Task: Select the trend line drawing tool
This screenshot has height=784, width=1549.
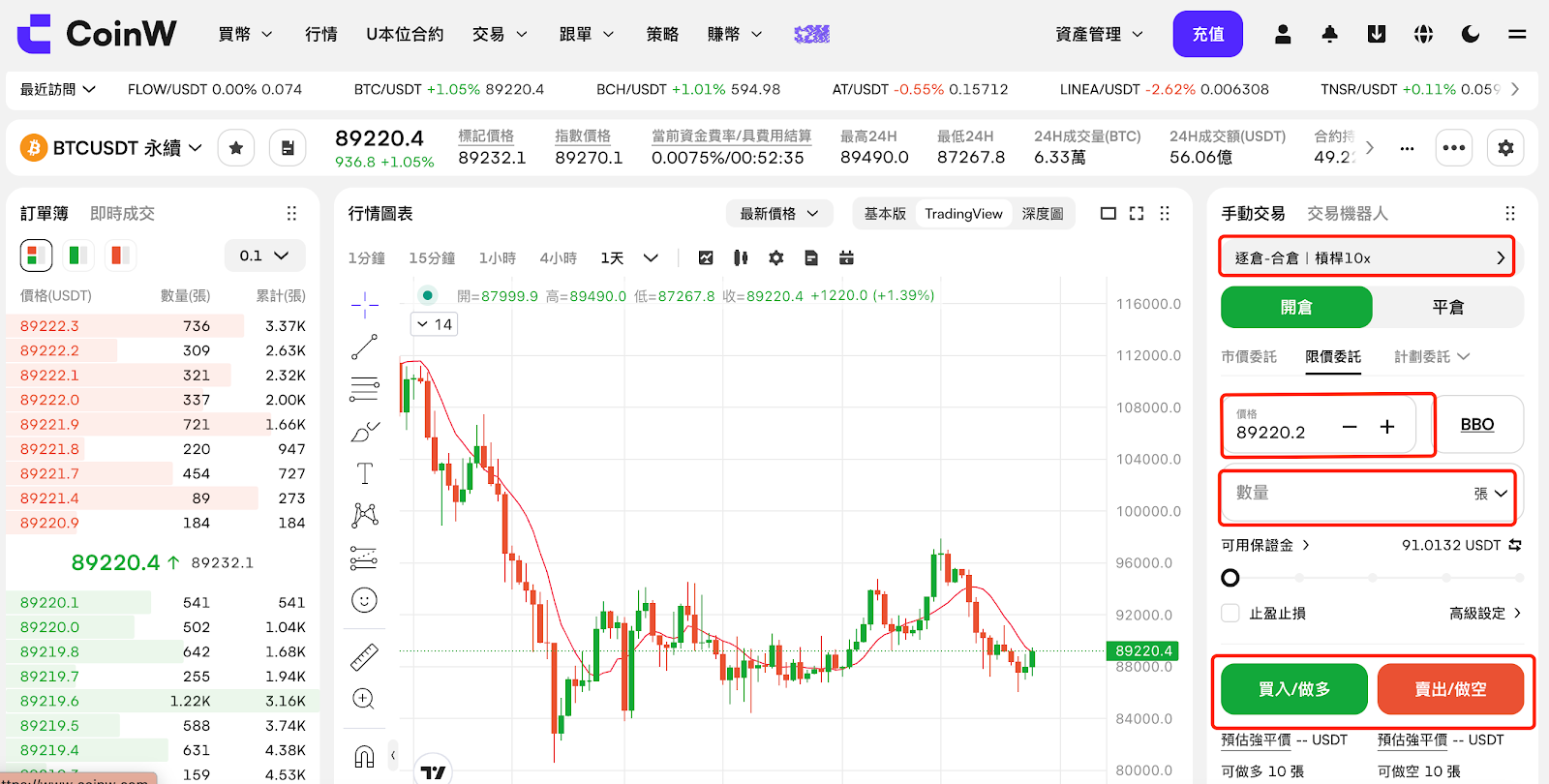Action: 364,347
